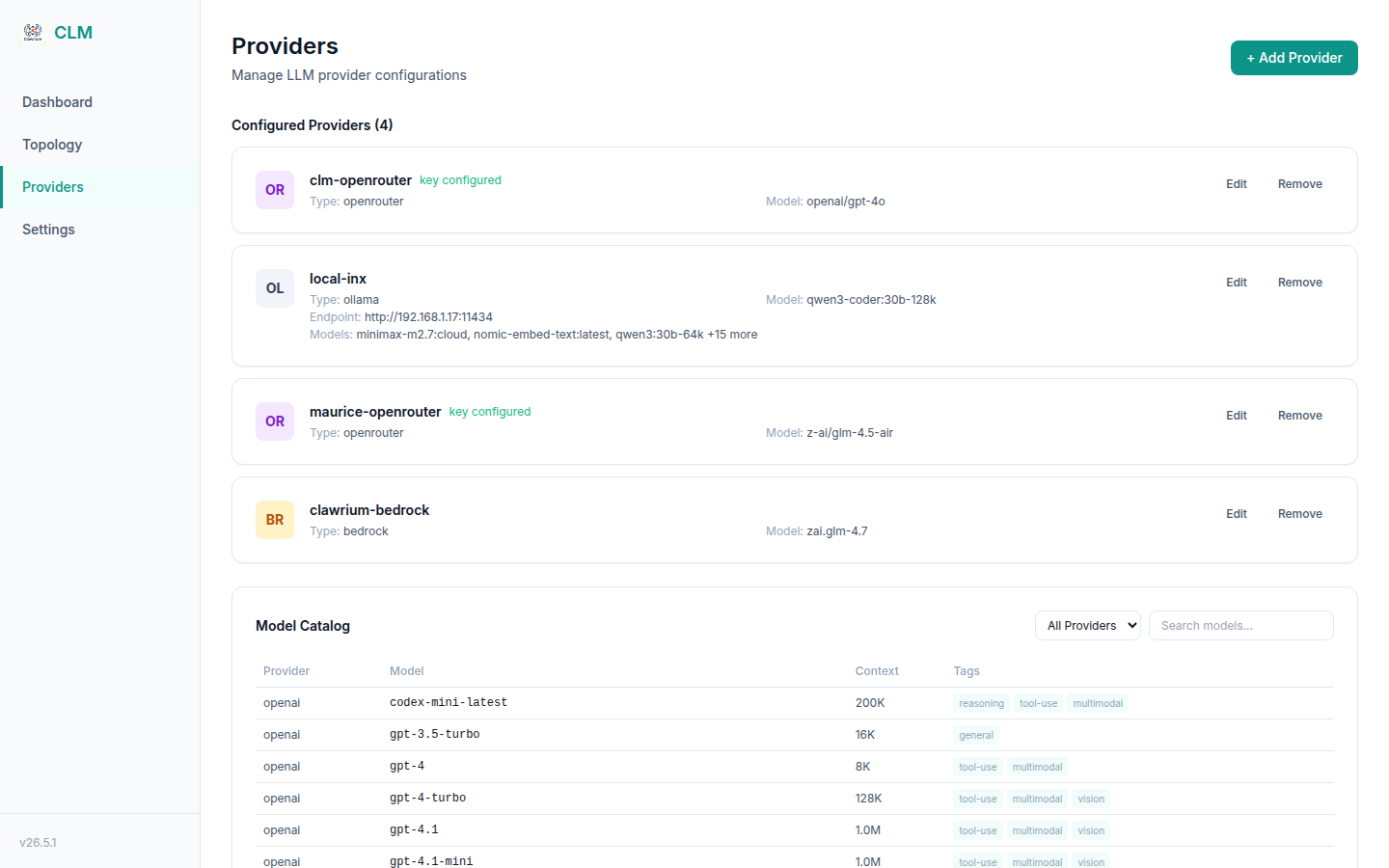Viewport: 1389px width, 868px height.
Task: Click the Model Catalog heading
Action: (303, 626)
